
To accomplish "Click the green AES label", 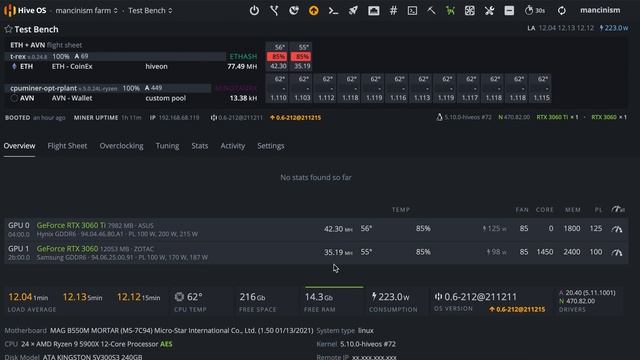I will (166, 344).
